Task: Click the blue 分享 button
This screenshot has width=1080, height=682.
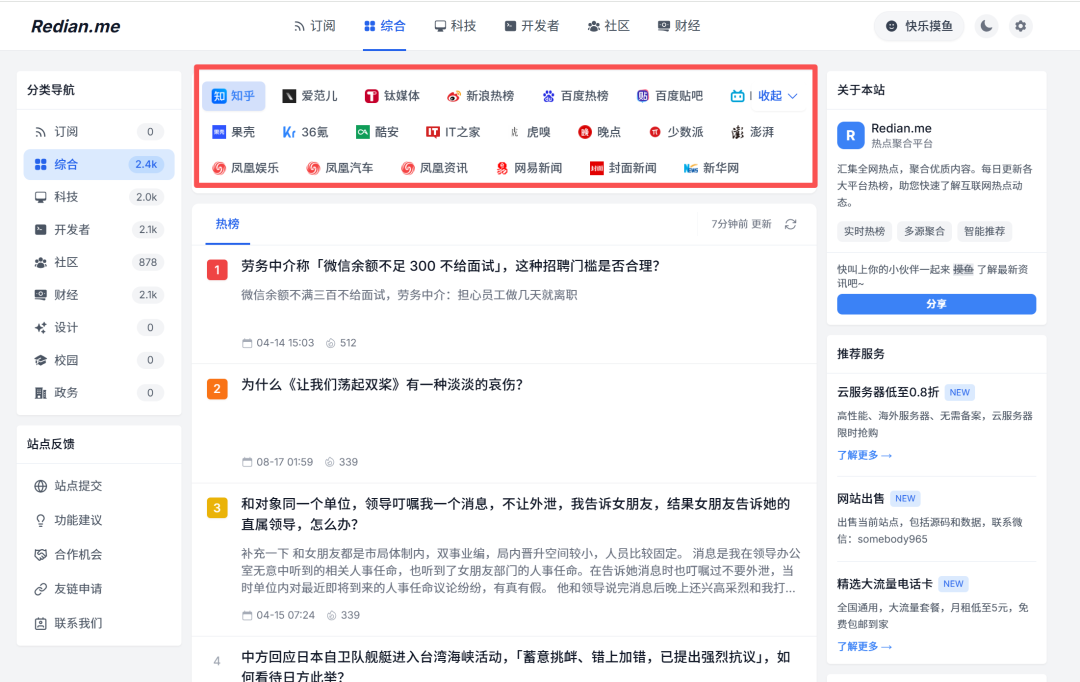Action: click(936, 304)
